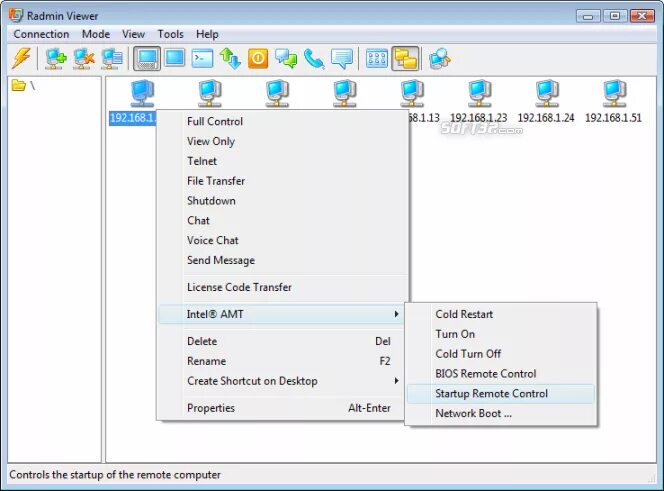This screenshot has width=664, height=491.
Task: Open Properties from context menu
Action: [281, 408]
